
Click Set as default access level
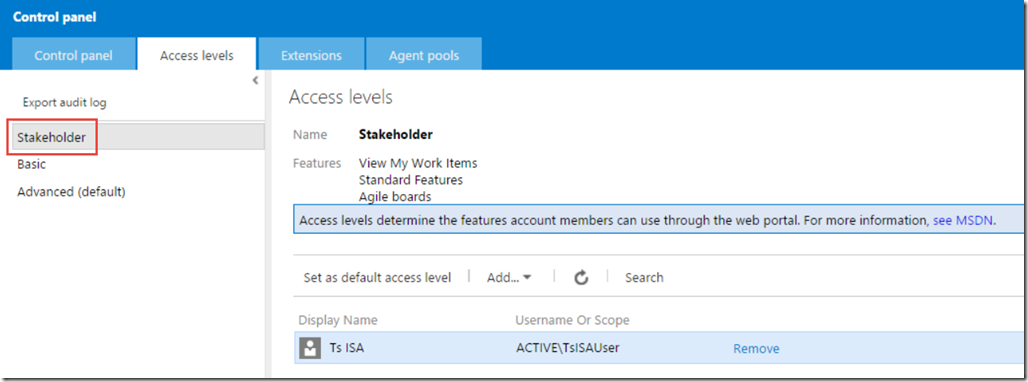point(377,278)
